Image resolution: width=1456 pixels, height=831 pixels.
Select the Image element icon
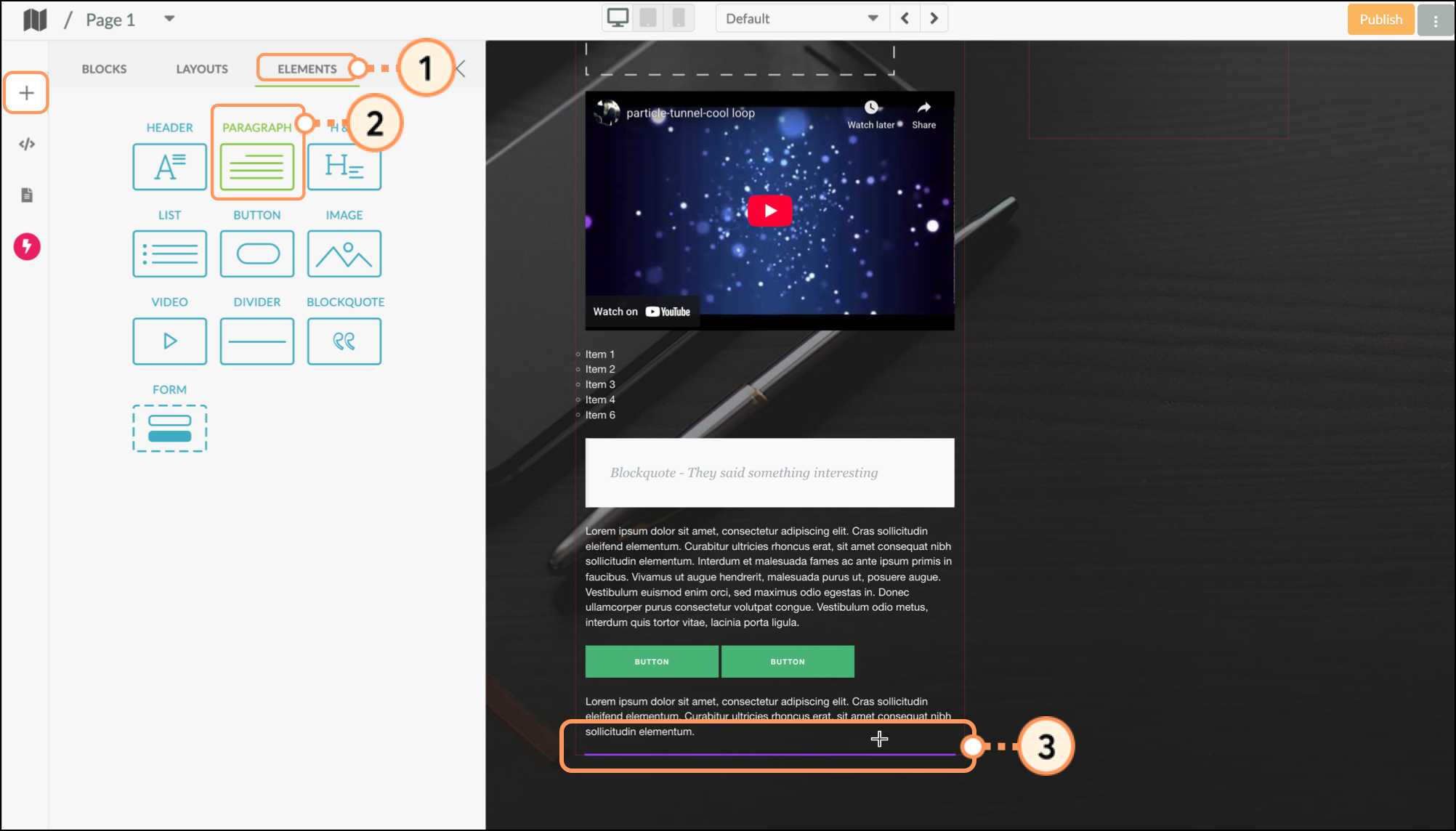tap(344, 254)
